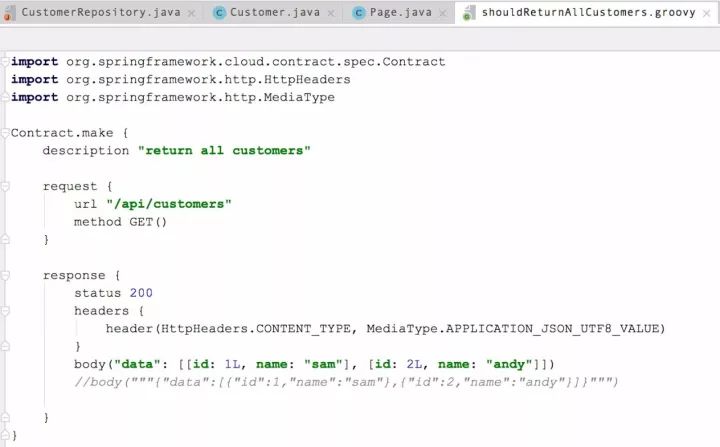Select the shouldReturnAllCustomers.groovy tab

[588, 12]
